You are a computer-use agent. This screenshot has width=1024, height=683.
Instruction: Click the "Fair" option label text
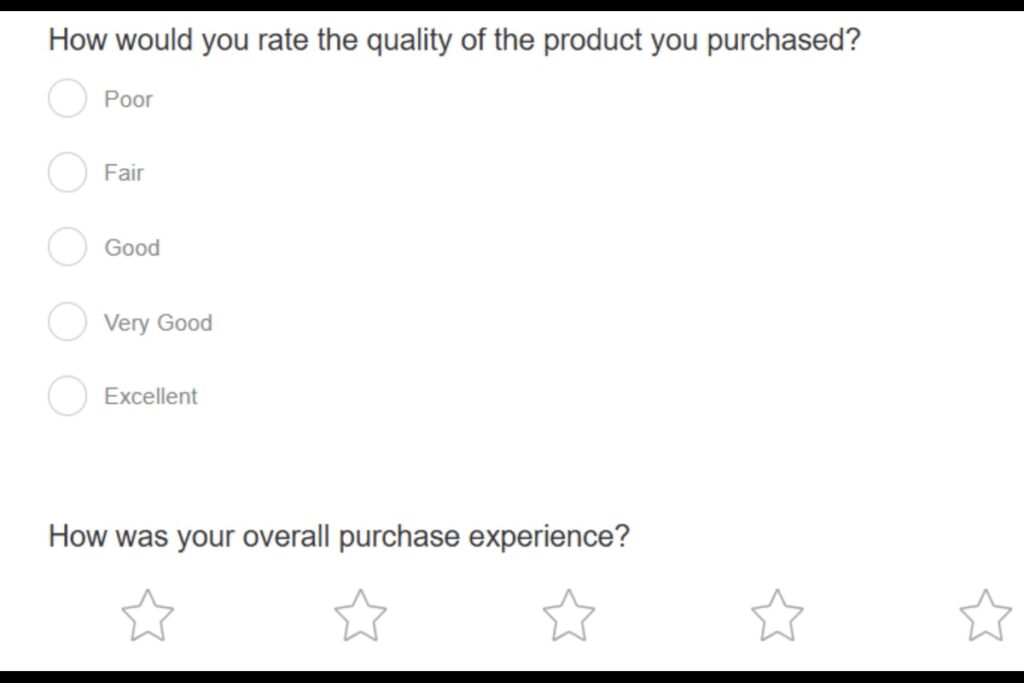124,172
